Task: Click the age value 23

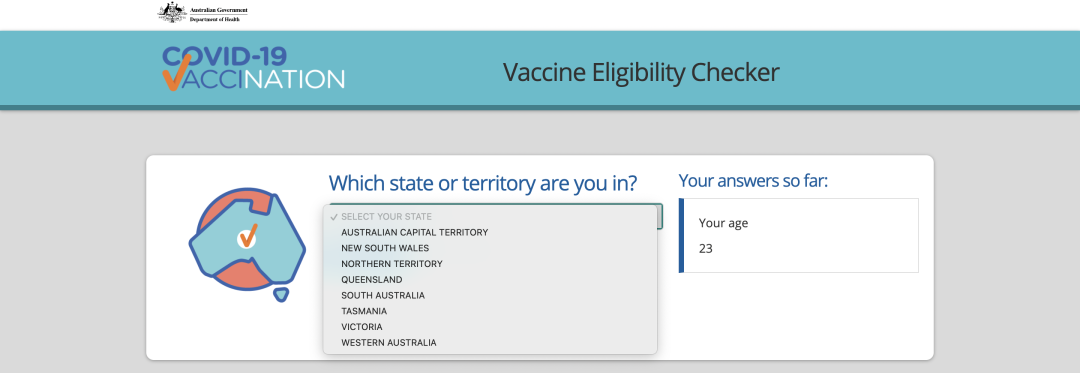Action: click(705, 248)
